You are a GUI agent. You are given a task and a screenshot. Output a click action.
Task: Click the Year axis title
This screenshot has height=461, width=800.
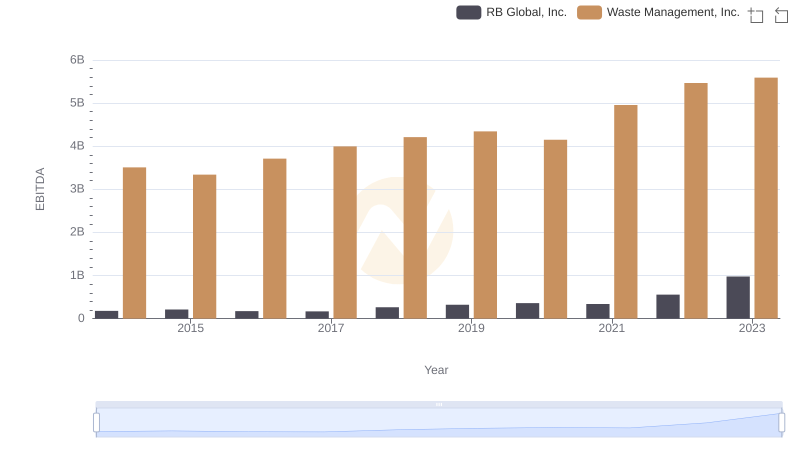[x=436, y=370]
